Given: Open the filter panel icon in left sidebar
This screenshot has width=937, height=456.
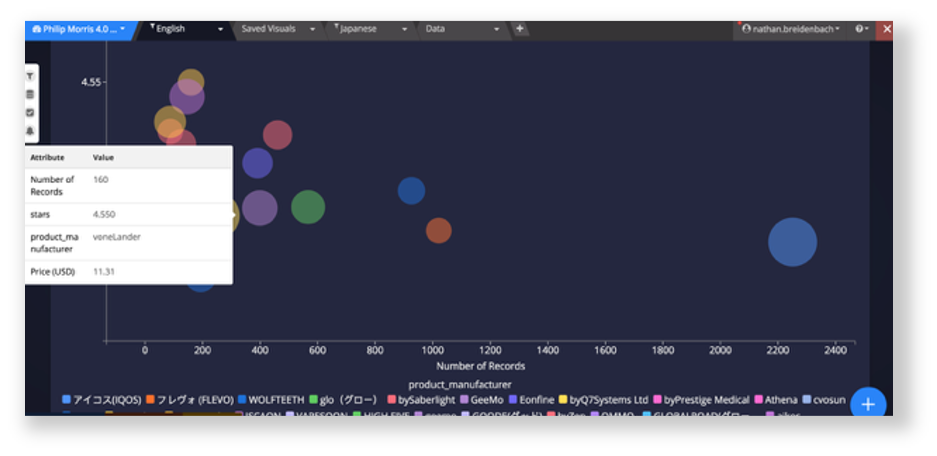Looking at the screenshot, I should 30,76.
